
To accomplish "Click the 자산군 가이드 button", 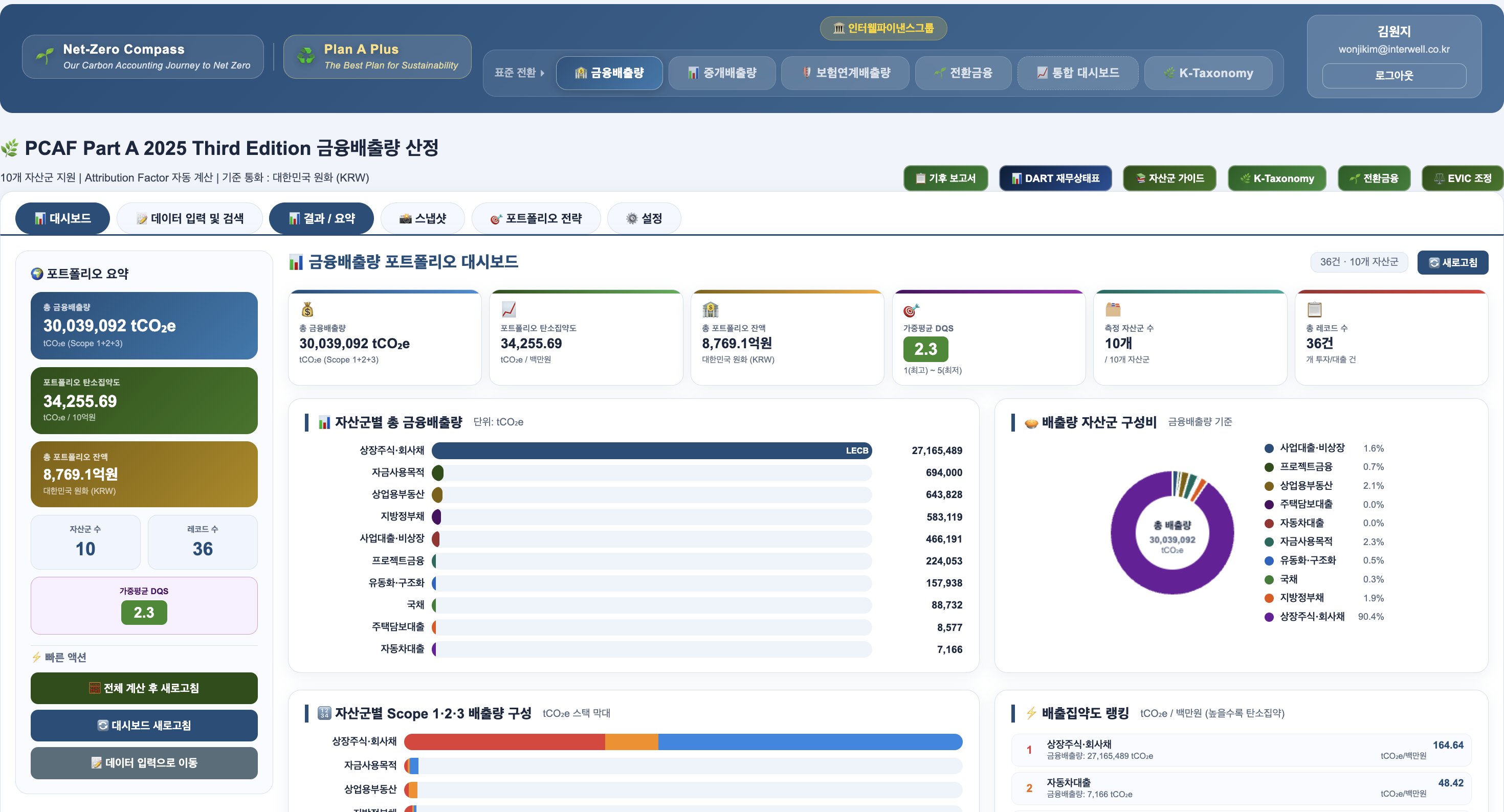I will pos(1169,178).
